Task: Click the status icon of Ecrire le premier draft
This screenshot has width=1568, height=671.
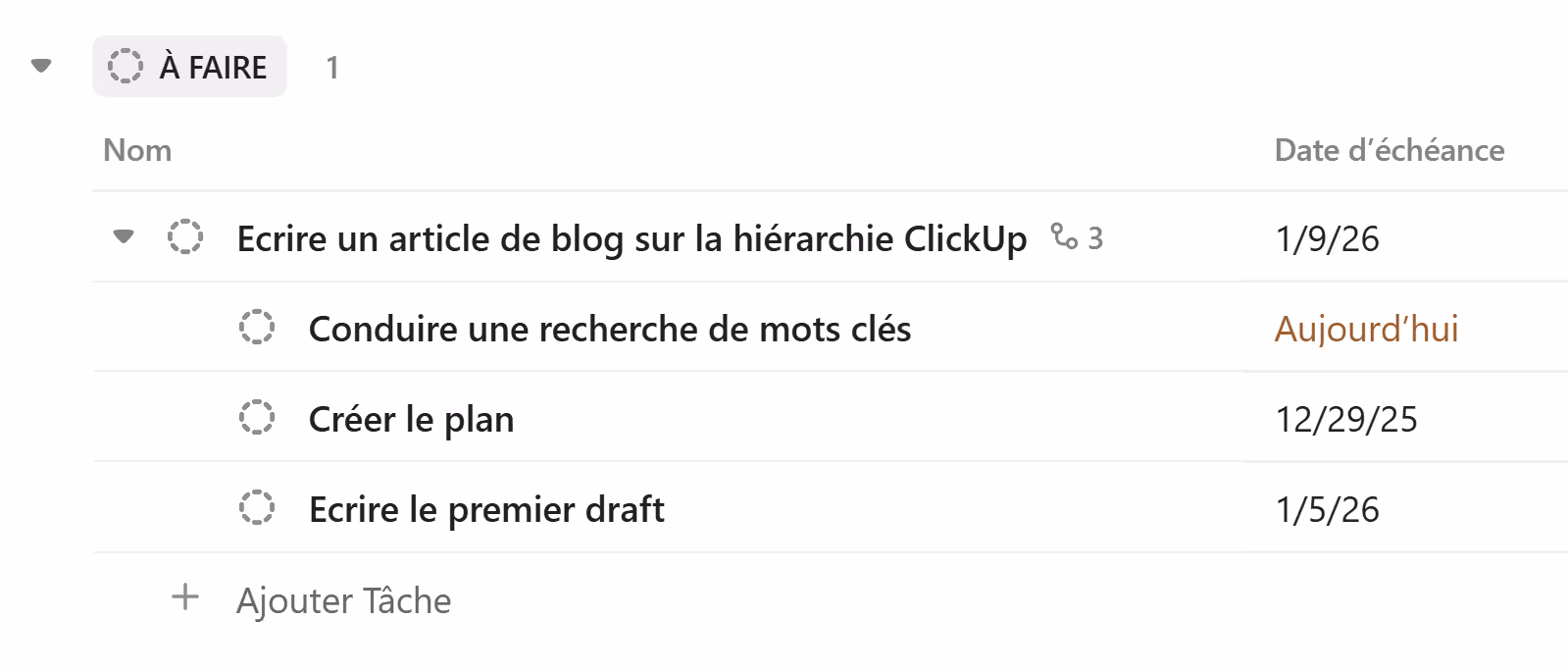Action: coord(258,509)
